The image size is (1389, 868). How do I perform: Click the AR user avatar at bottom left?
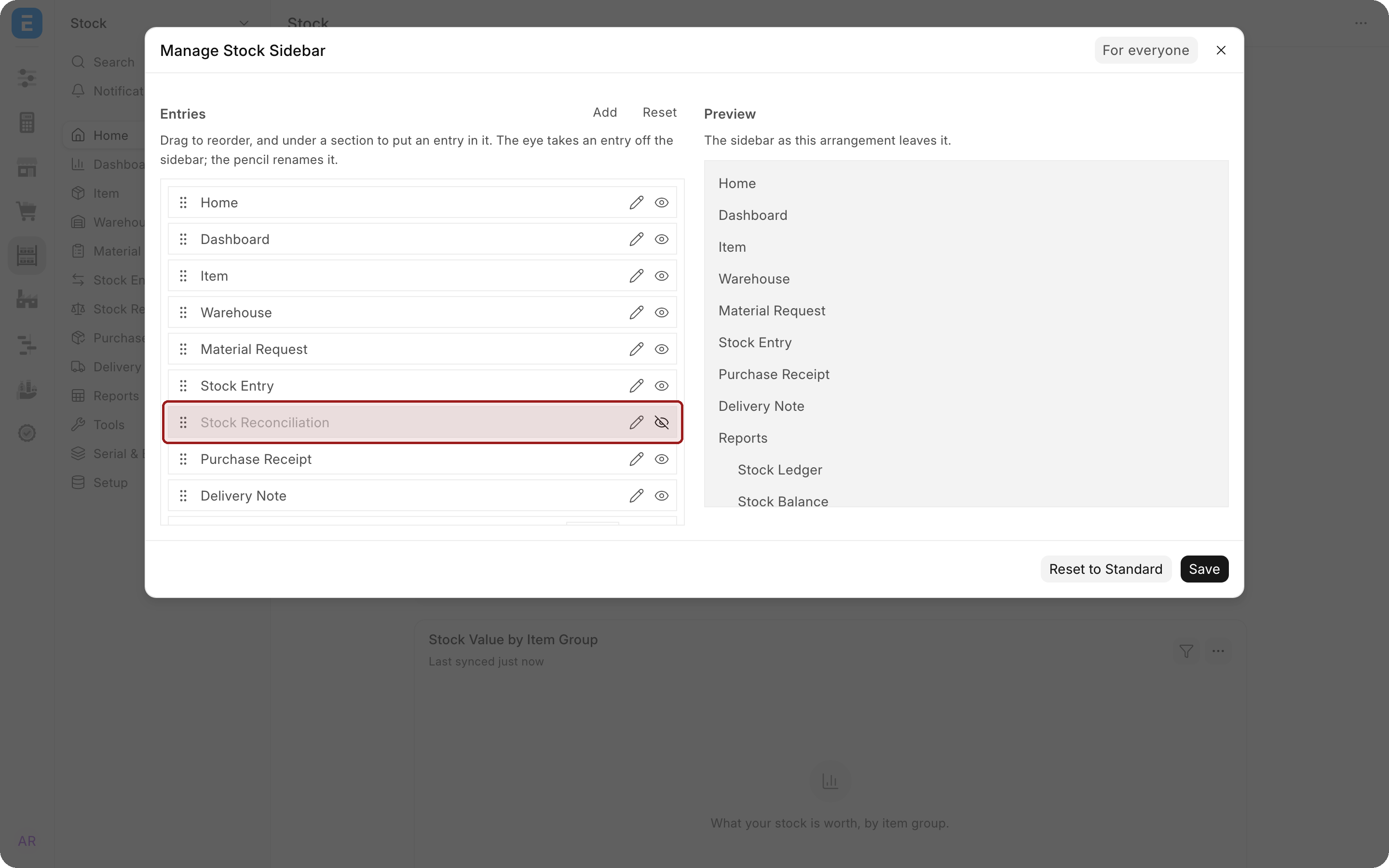(27, 841)
